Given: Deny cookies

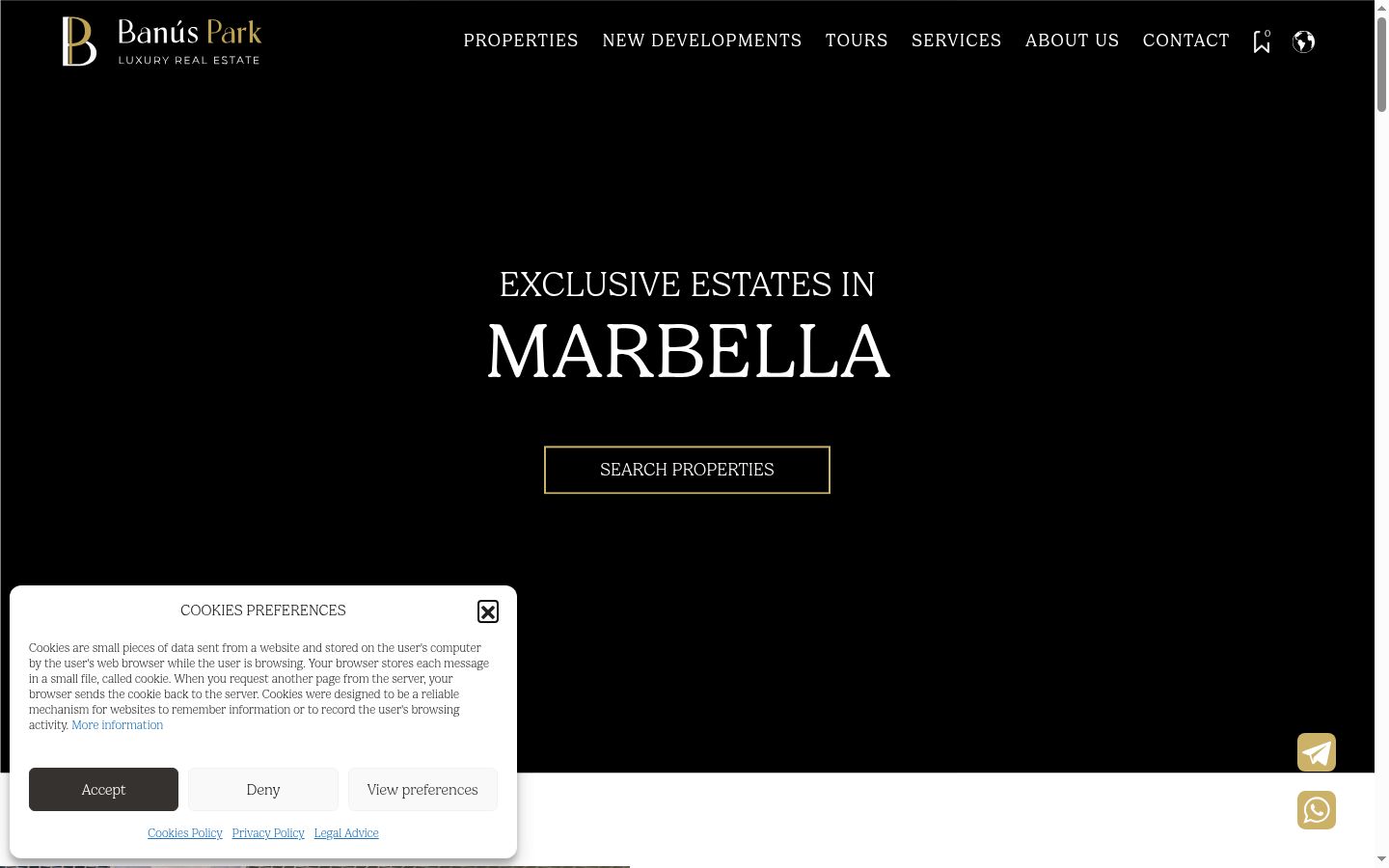Looking at the screenshot, I should coord(263,789).
